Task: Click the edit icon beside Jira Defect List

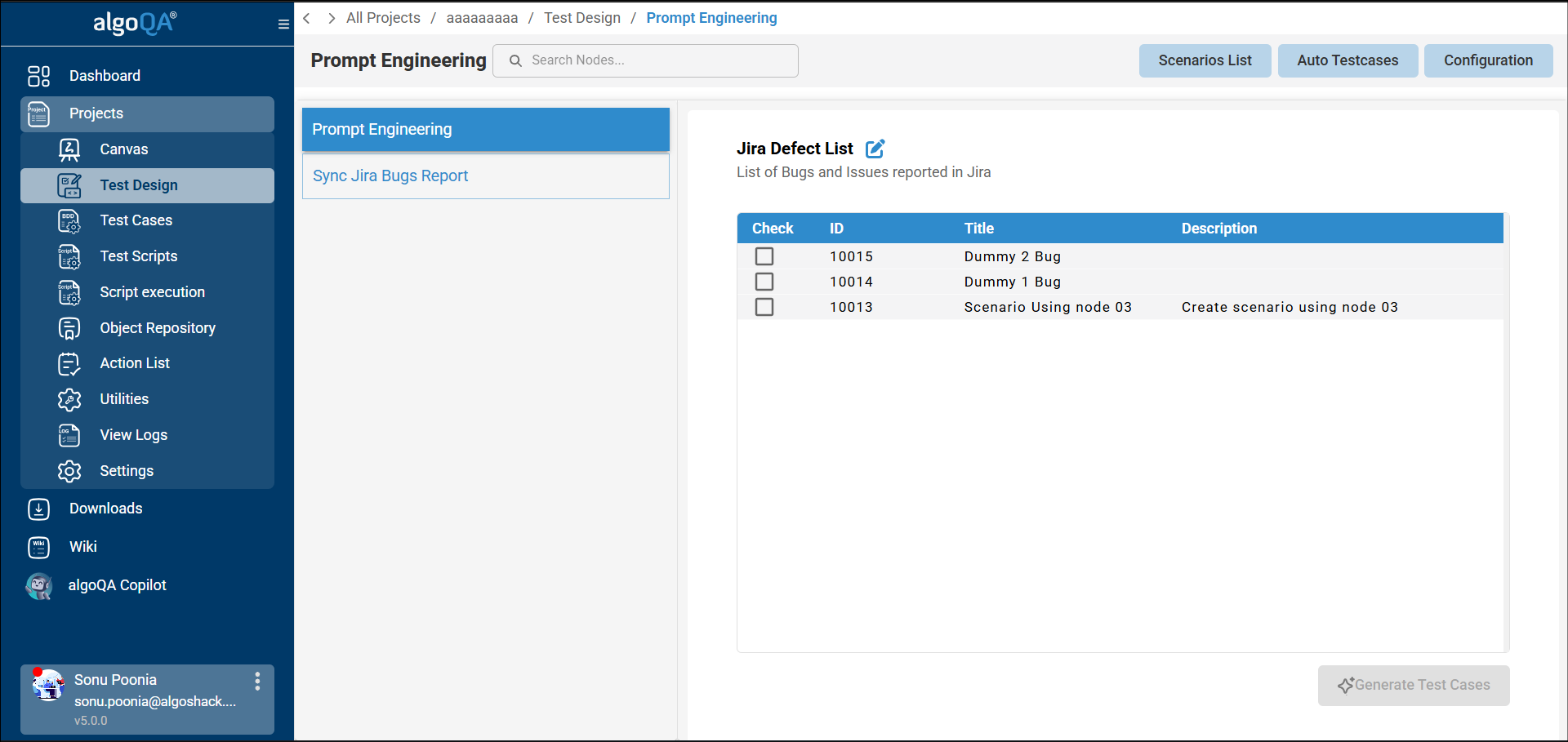Action: click(875, 149)
